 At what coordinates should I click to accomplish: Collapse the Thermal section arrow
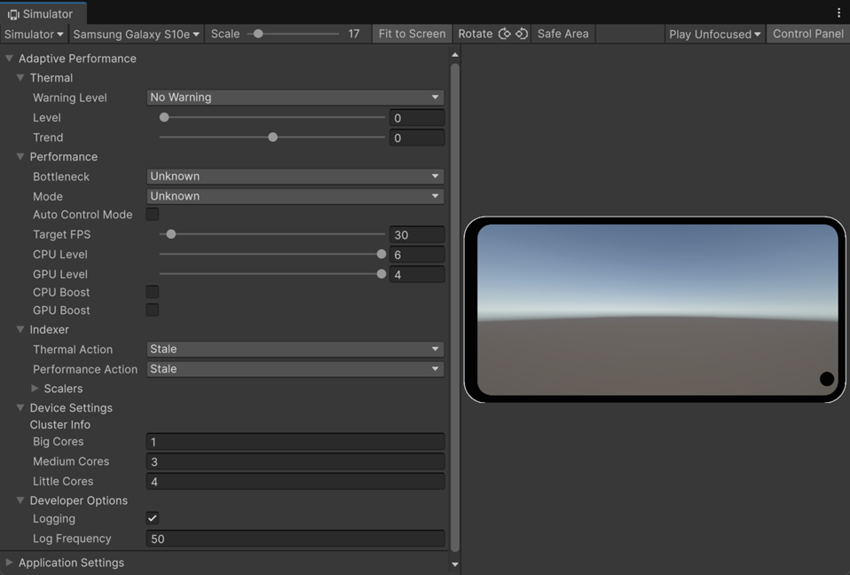pos(21,78)
